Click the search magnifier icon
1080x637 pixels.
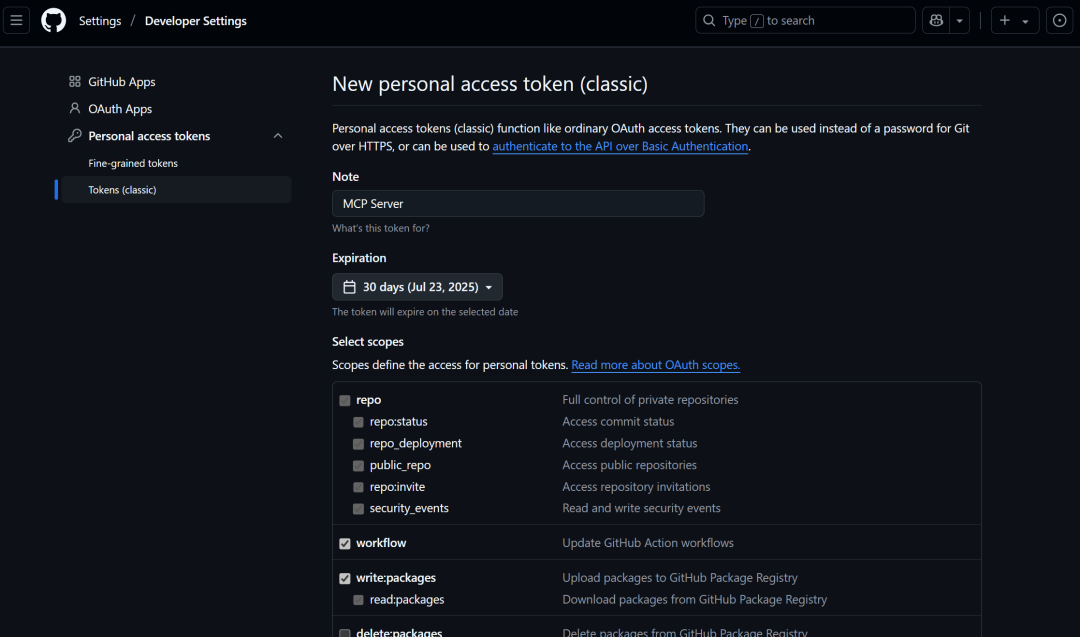[709, 20]
